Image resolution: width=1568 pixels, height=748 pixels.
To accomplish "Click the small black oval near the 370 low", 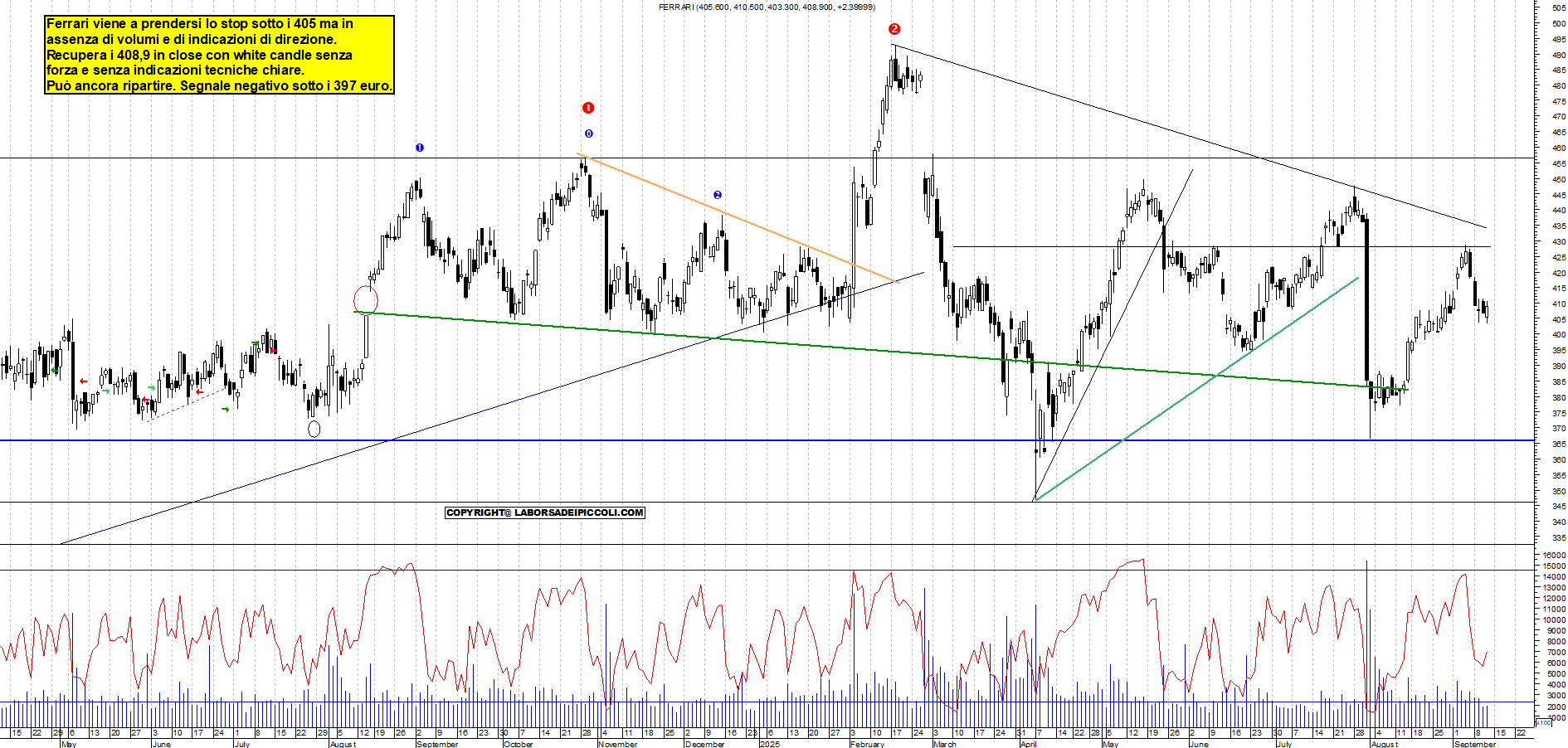I will 314,429.
